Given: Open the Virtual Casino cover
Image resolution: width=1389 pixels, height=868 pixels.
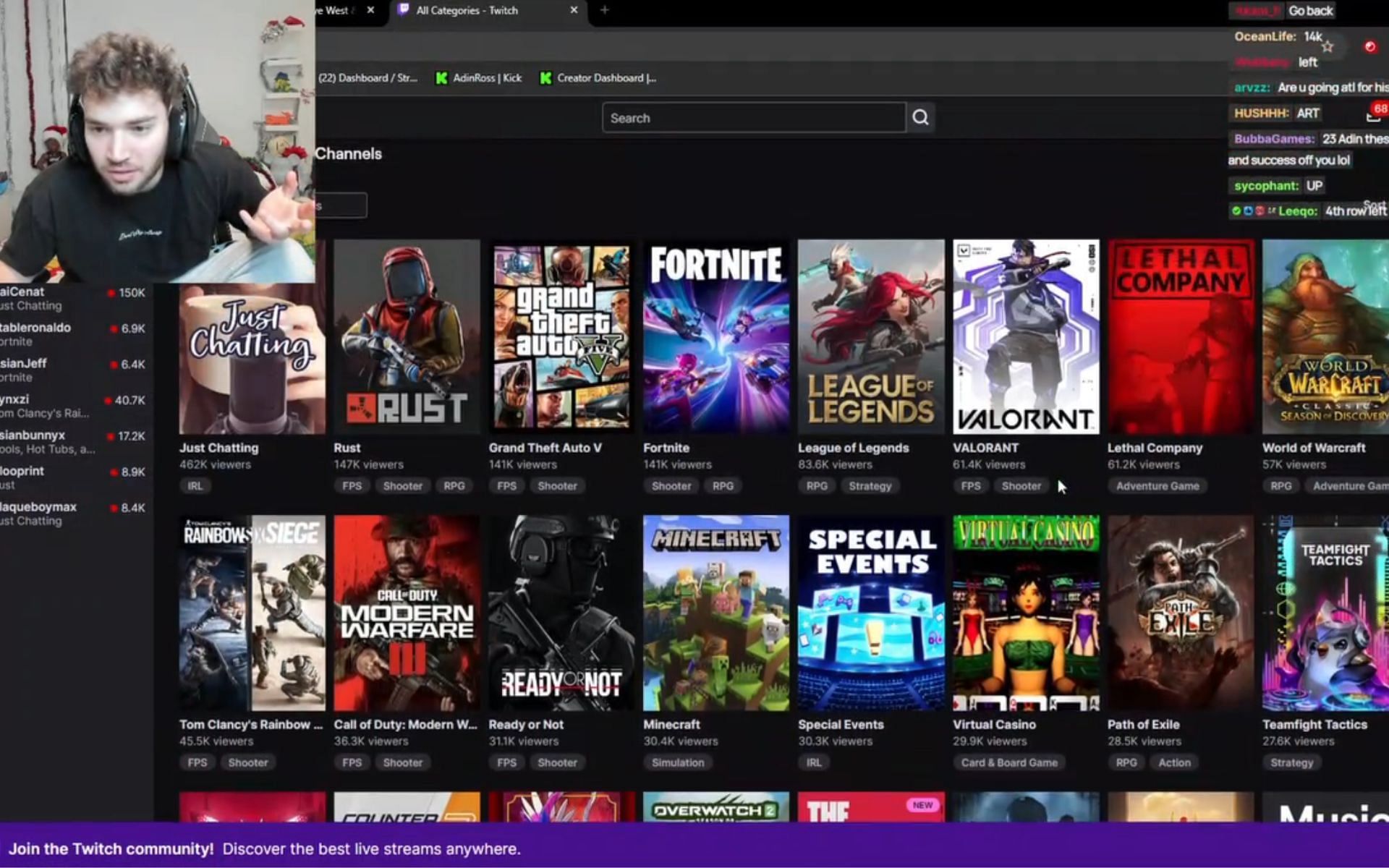Looking at the screenshot, I should click(x=1026, y=613).
